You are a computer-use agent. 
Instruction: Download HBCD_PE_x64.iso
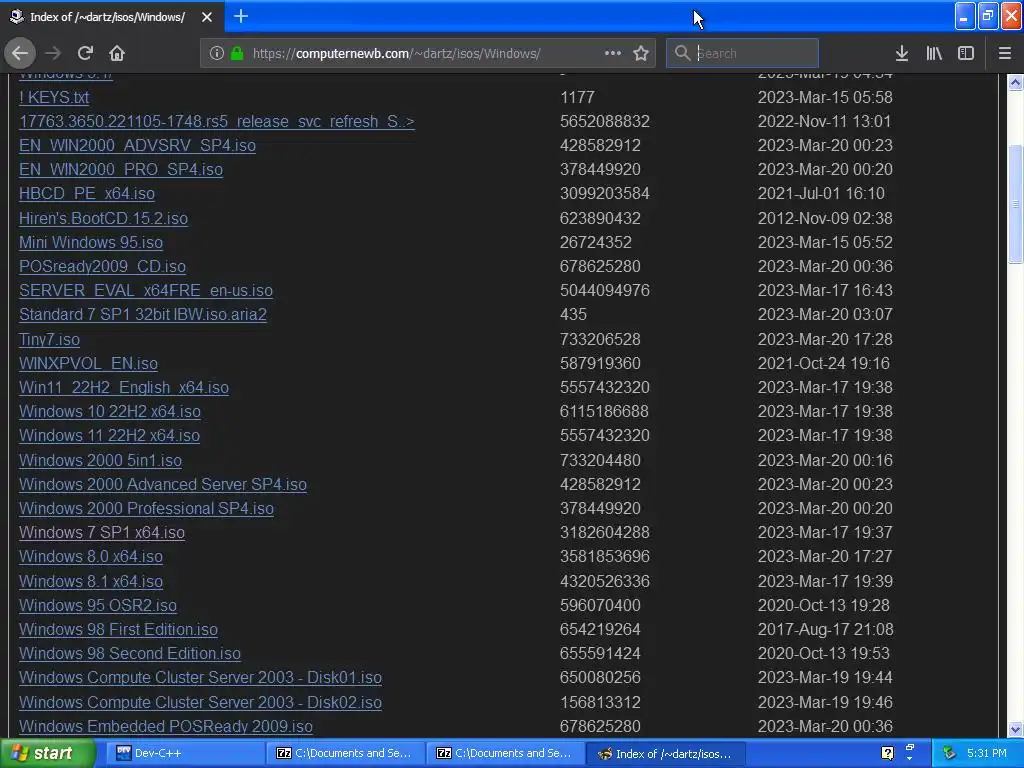(x=87, y=193)
